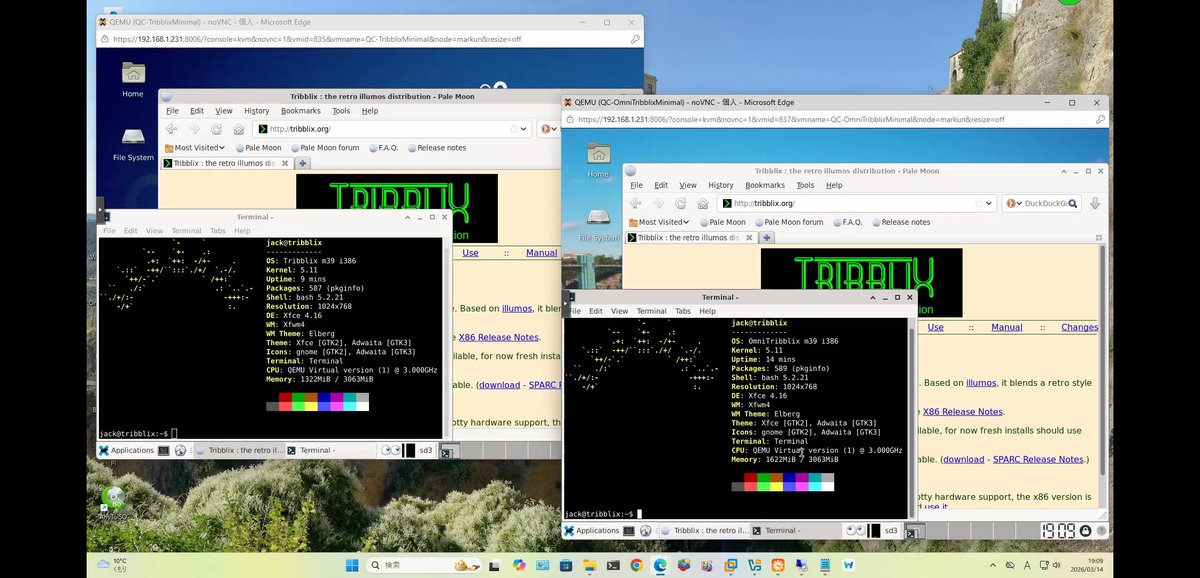The width and height of the screenshot is (1200, 578).
Task: Click Changes link in OmniTribblixMinimal window
Action: point(1079,327)
